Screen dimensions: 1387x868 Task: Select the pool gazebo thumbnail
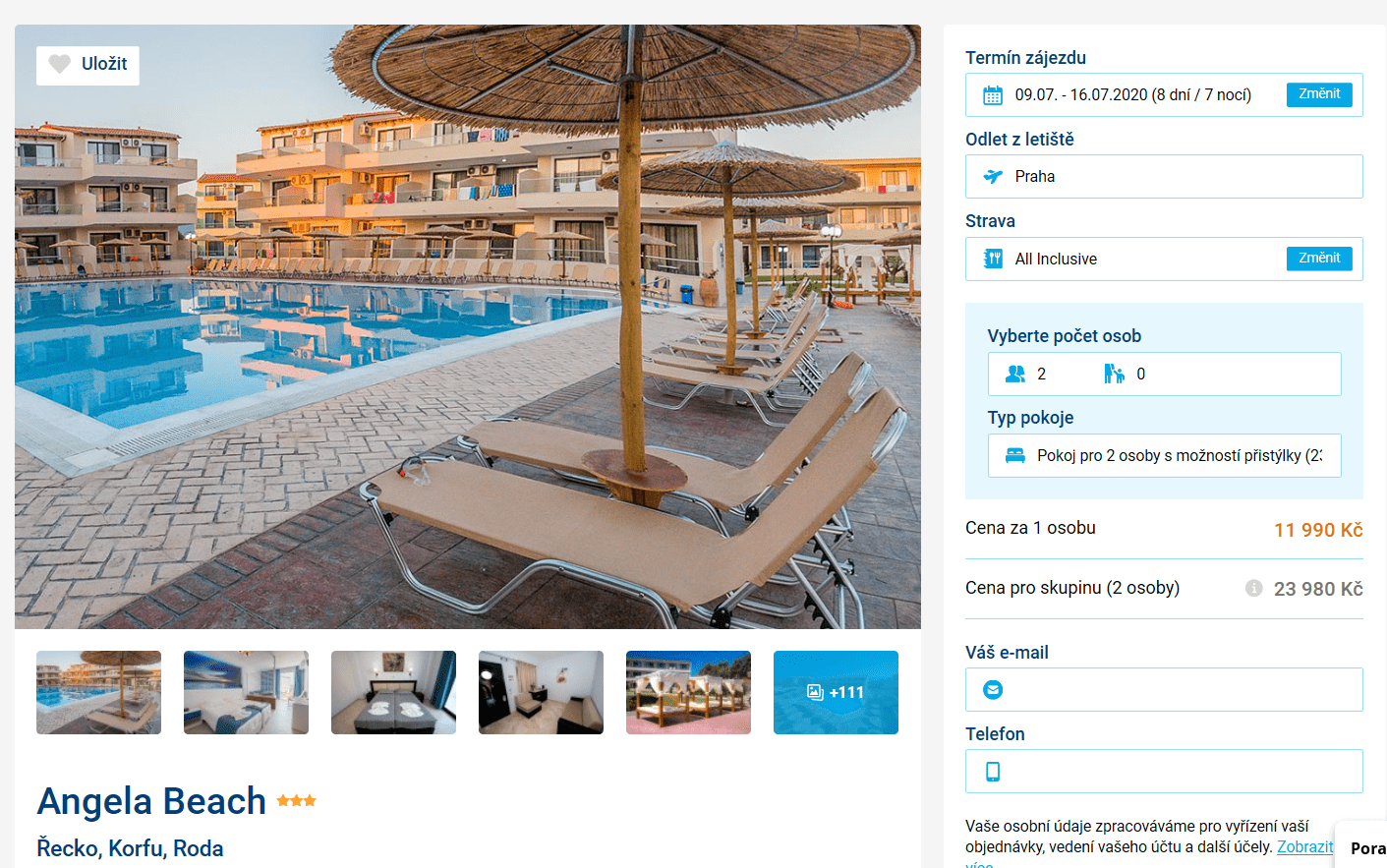pos(688,692)
